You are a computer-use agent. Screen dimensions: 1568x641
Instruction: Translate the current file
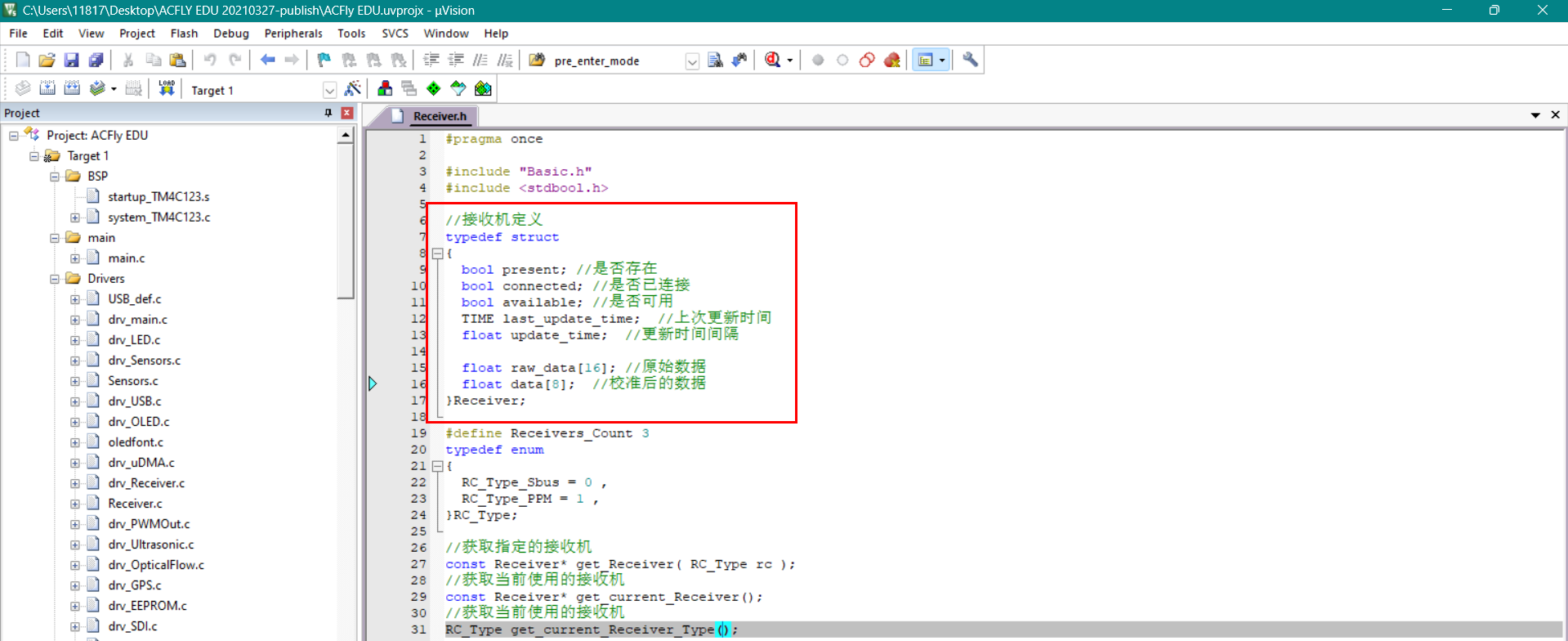pos(23,88)
